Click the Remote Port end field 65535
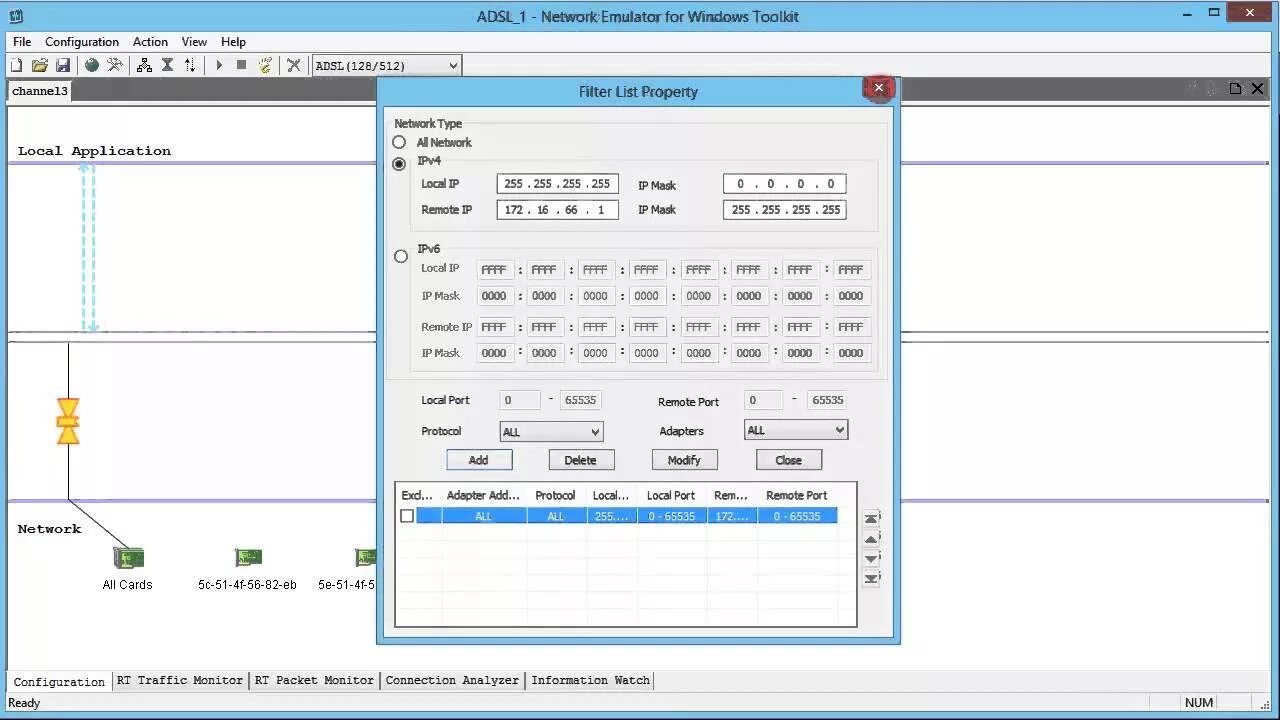The height and width of the screenshot is (720, 1280). (x=827, y=400)
